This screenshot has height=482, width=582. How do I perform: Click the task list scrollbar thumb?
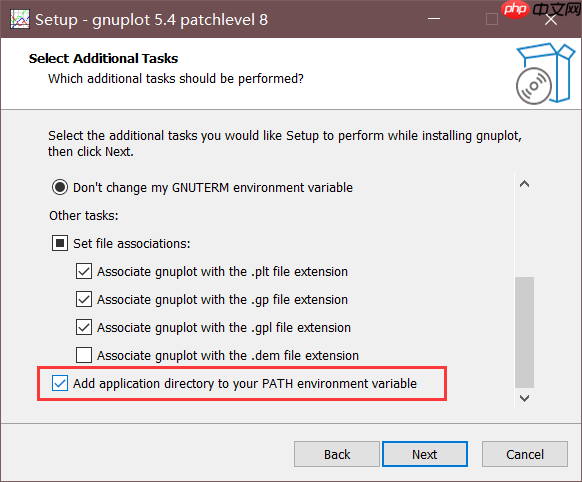[524, 332]
